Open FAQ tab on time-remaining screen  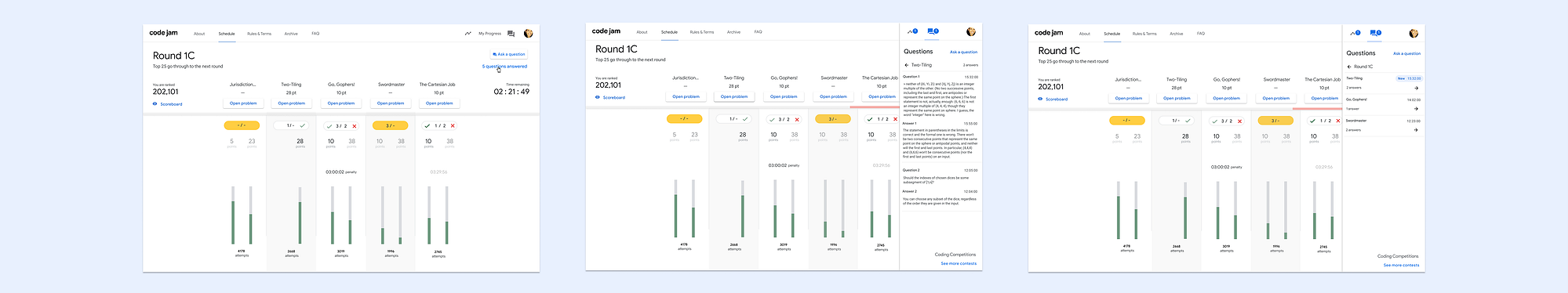coord(315,34)
